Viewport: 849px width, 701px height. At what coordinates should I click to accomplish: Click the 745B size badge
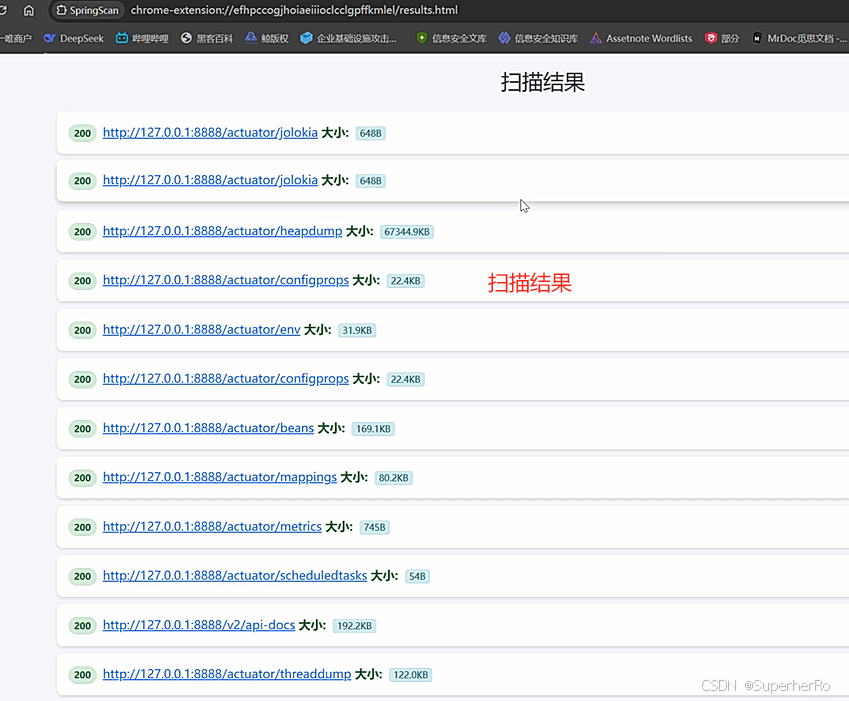(x=374, y=527)
